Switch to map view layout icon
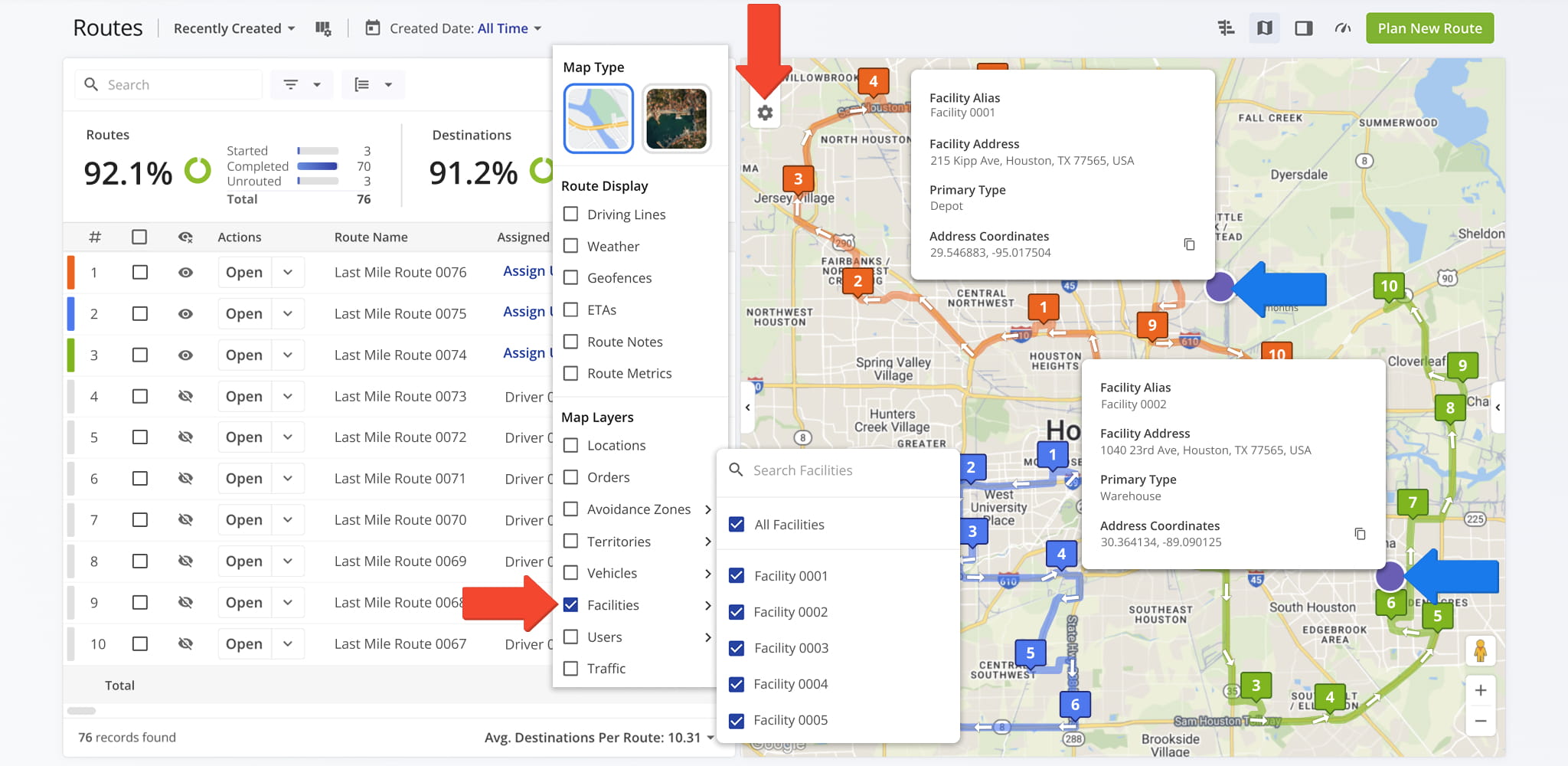The image size is (1568, 766). (x=1264, y=28)
